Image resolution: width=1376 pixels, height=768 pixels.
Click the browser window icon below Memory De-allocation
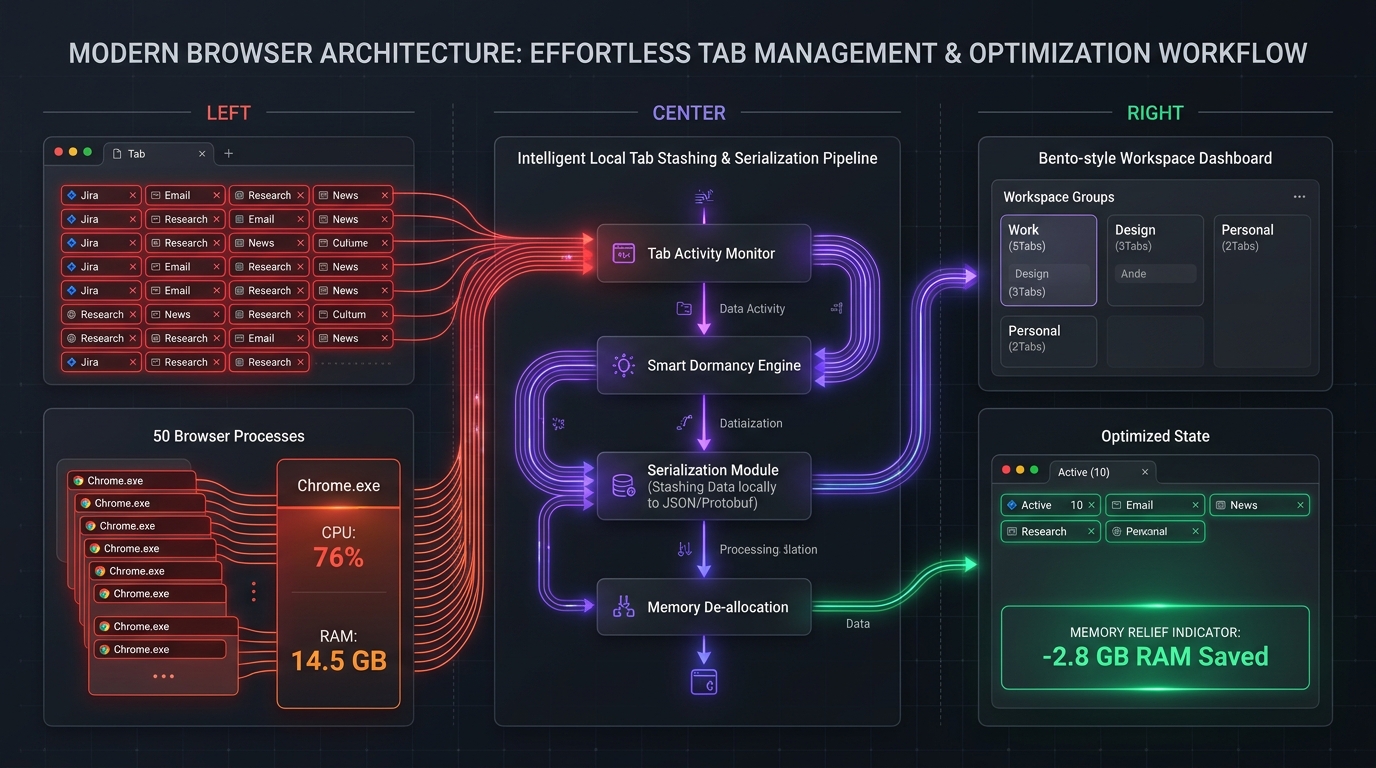coord(704,682)
